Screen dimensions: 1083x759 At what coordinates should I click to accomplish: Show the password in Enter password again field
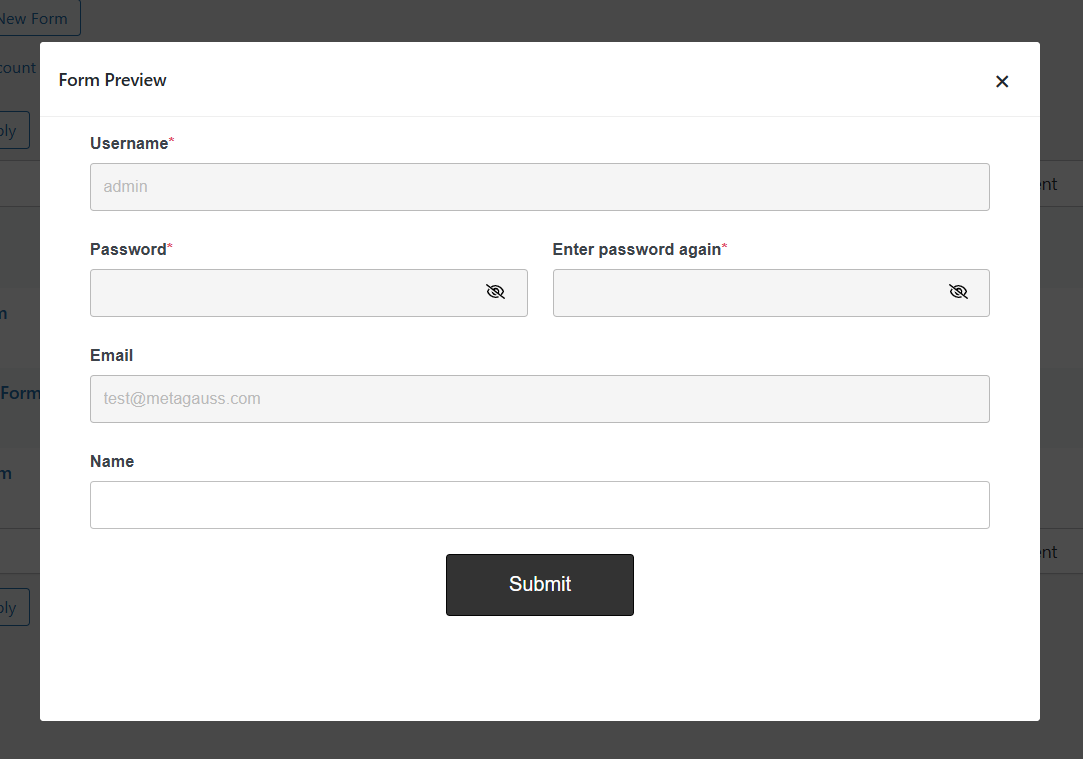[x=958, y=291]
